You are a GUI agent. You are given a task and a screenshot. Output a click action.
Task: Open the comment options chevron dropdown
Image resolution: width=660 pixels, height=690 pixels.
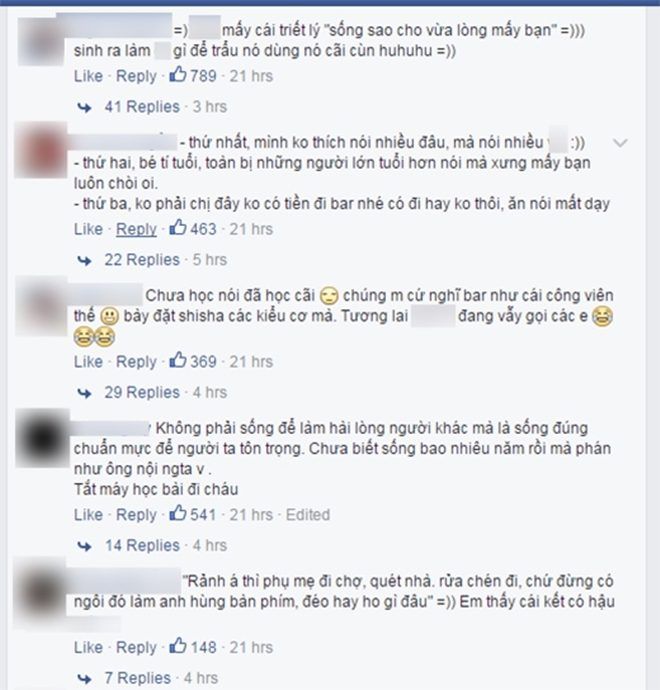click(x=620, y=143)
